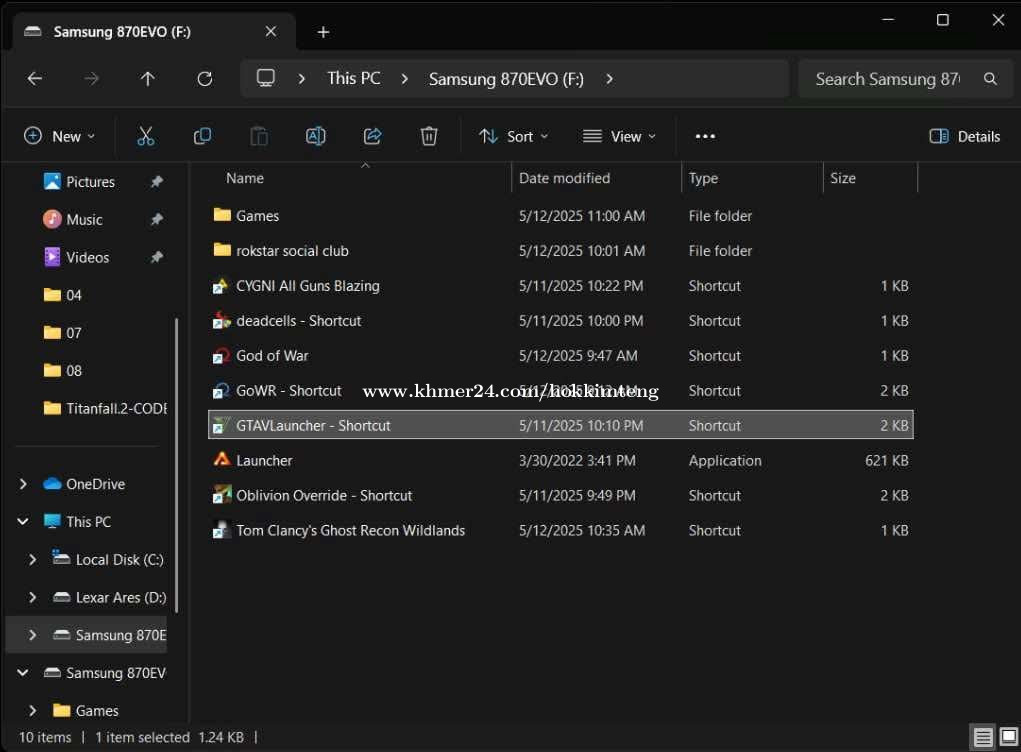The width and height of the screenshot is (1021, 752).
Task: Open Videos in the sidebar
Action: 87,257
